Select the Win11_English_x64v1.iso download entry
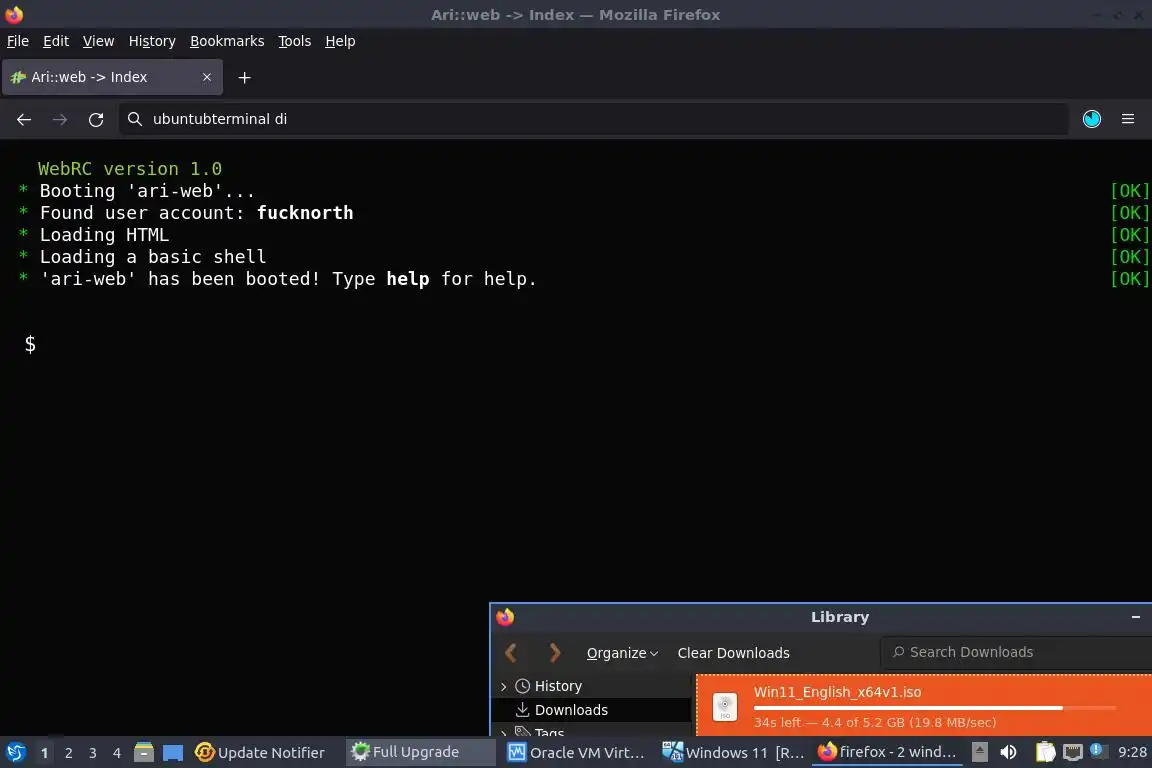1152x768 pixels. pos(924,706)
